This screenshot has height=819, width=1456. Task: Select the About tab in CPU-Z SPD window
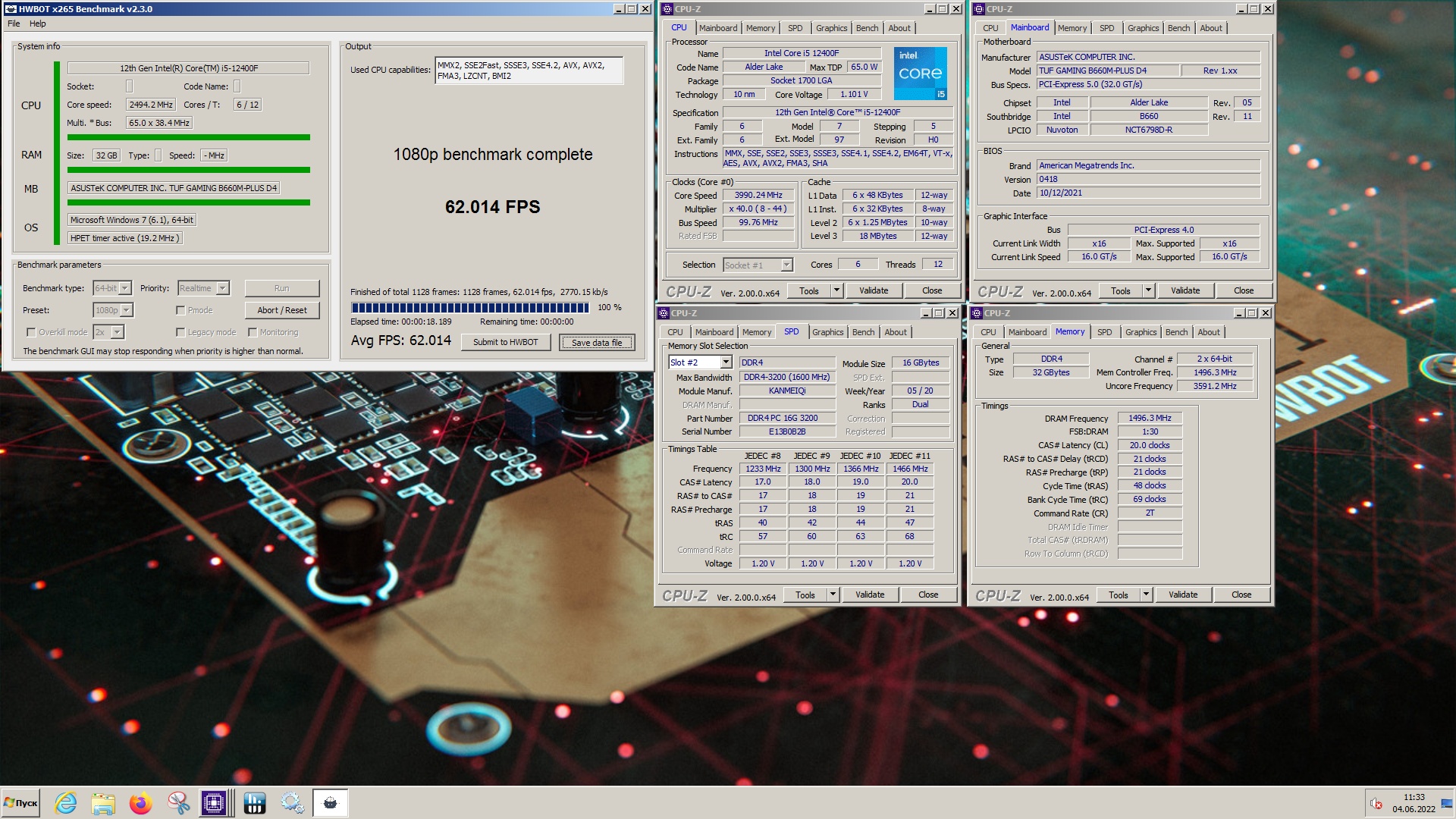tap(895, 332)
